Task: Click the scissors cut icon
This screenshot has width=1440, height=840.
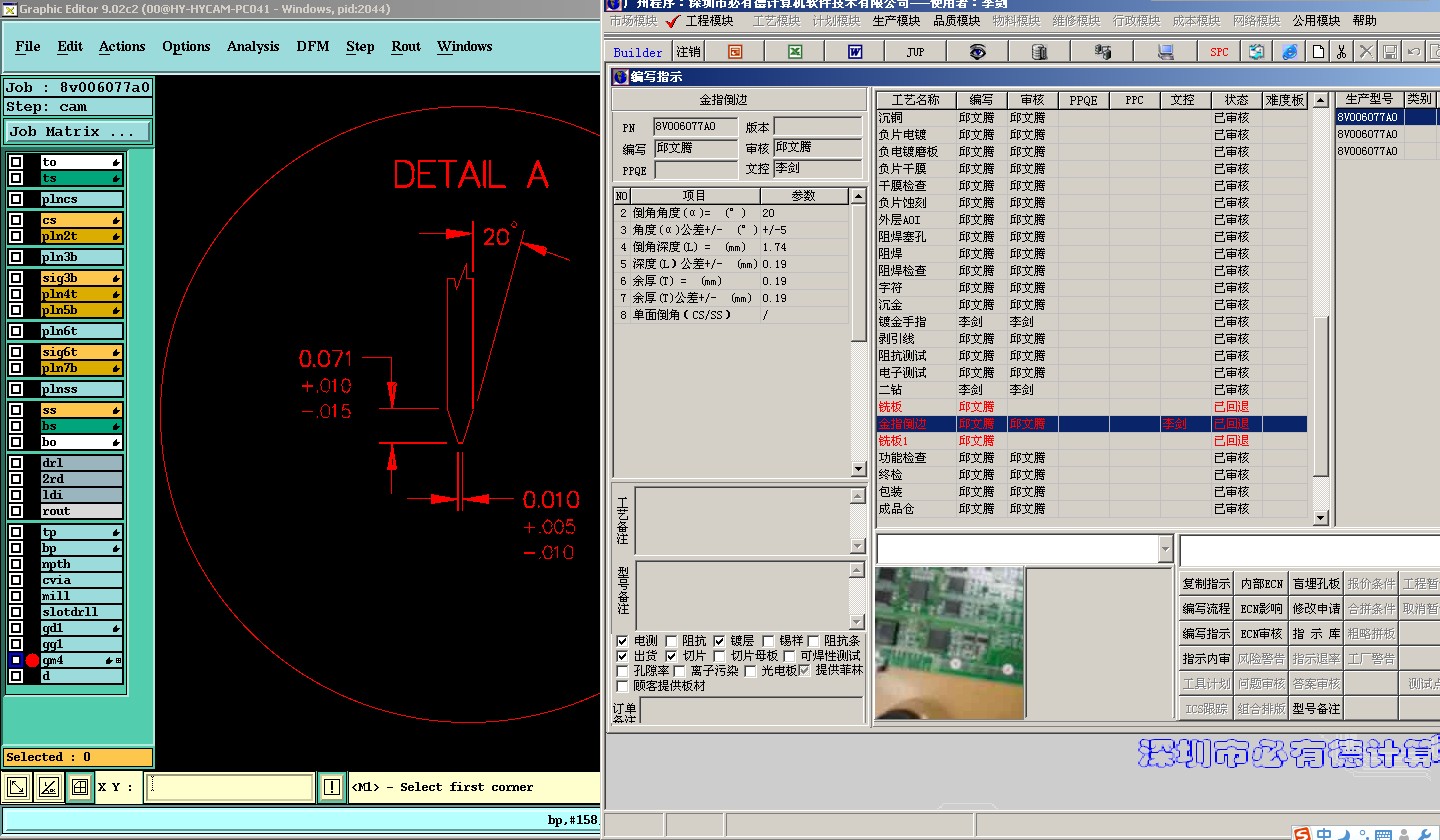Action: pyautogui.click(x=1341, y=52)
